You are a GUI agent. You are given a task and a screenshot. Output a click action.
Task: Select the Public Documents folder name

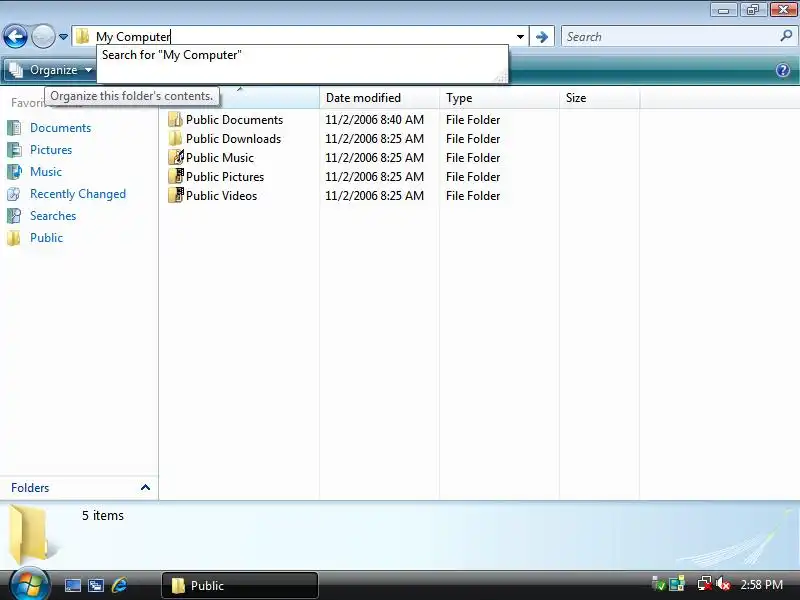point(234,120)
